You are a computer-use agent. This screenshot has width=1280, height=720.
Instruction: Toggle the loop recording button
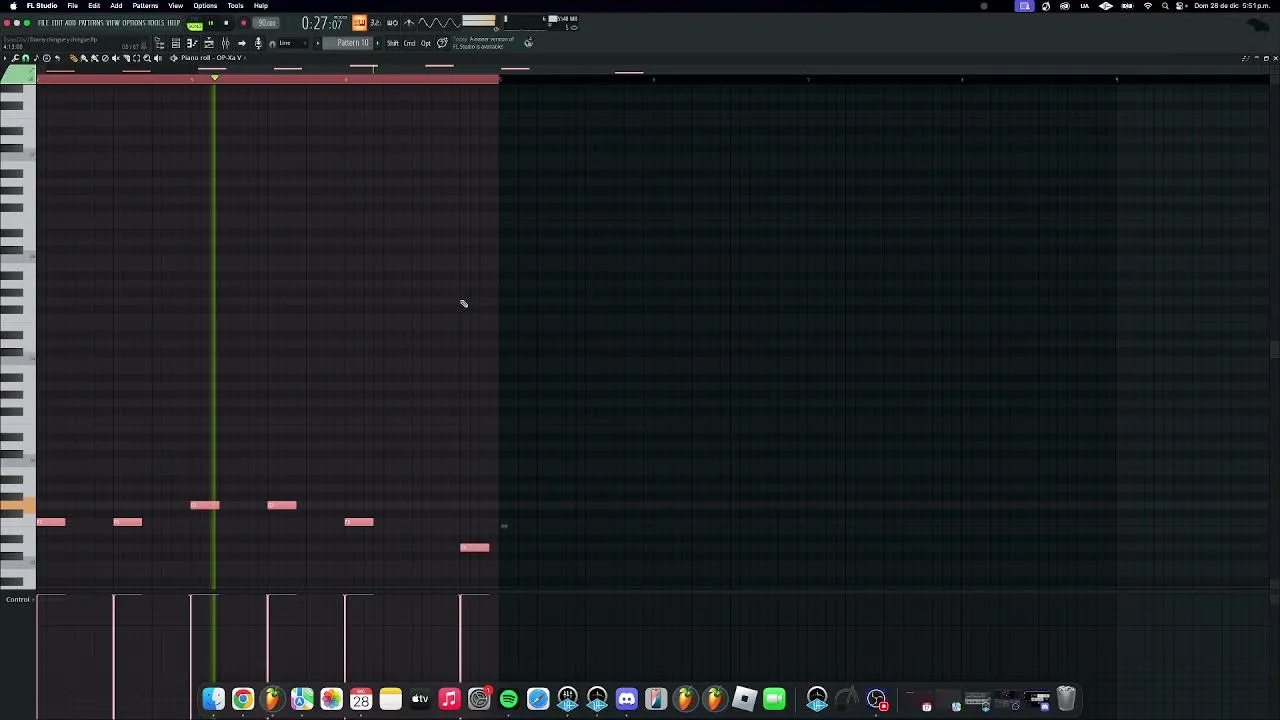(x=409, y=22)
